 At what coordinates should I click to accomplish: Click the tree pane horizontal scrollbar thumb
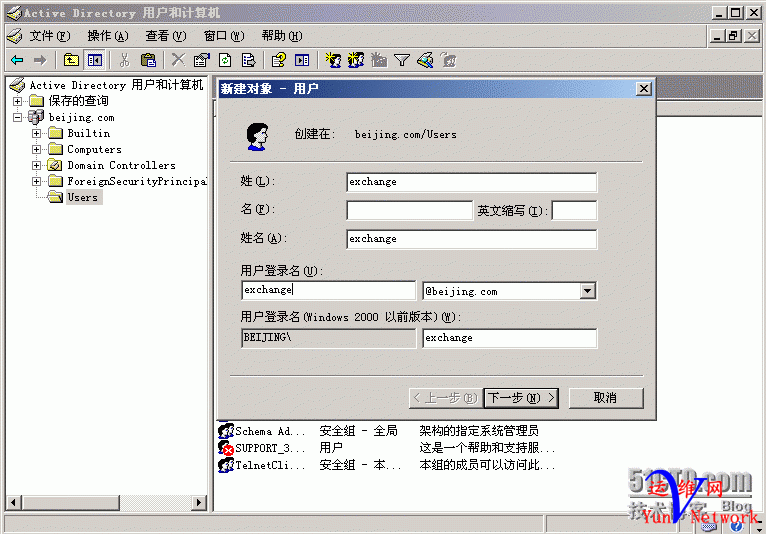point(70,502)
